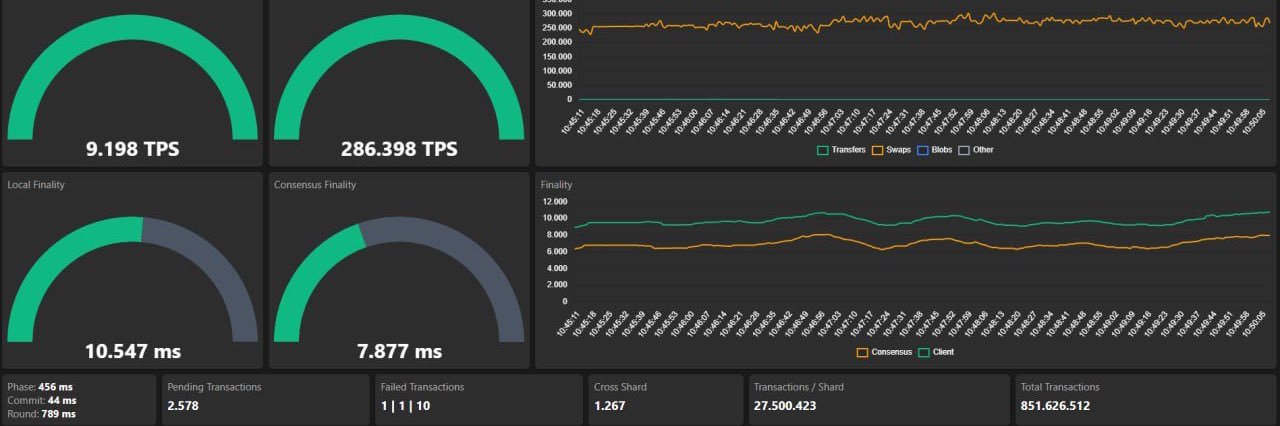Click the Round 789 ms reading

41,413
